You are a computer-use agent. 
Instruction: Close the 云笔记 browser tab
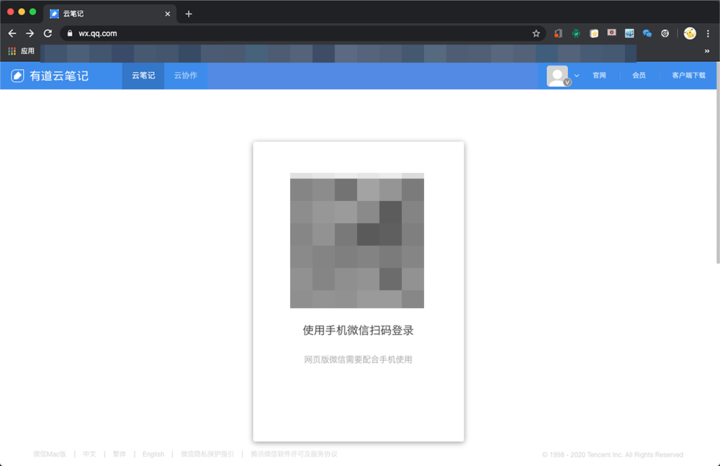tap(168, 14)
